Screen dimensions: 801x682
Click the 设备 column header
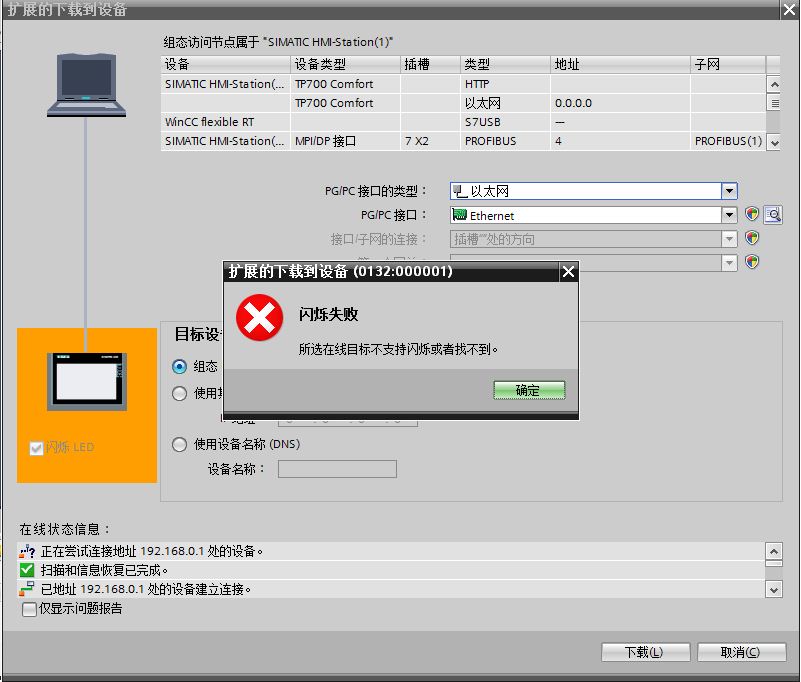pyautogui.click(x=225, y=64)
